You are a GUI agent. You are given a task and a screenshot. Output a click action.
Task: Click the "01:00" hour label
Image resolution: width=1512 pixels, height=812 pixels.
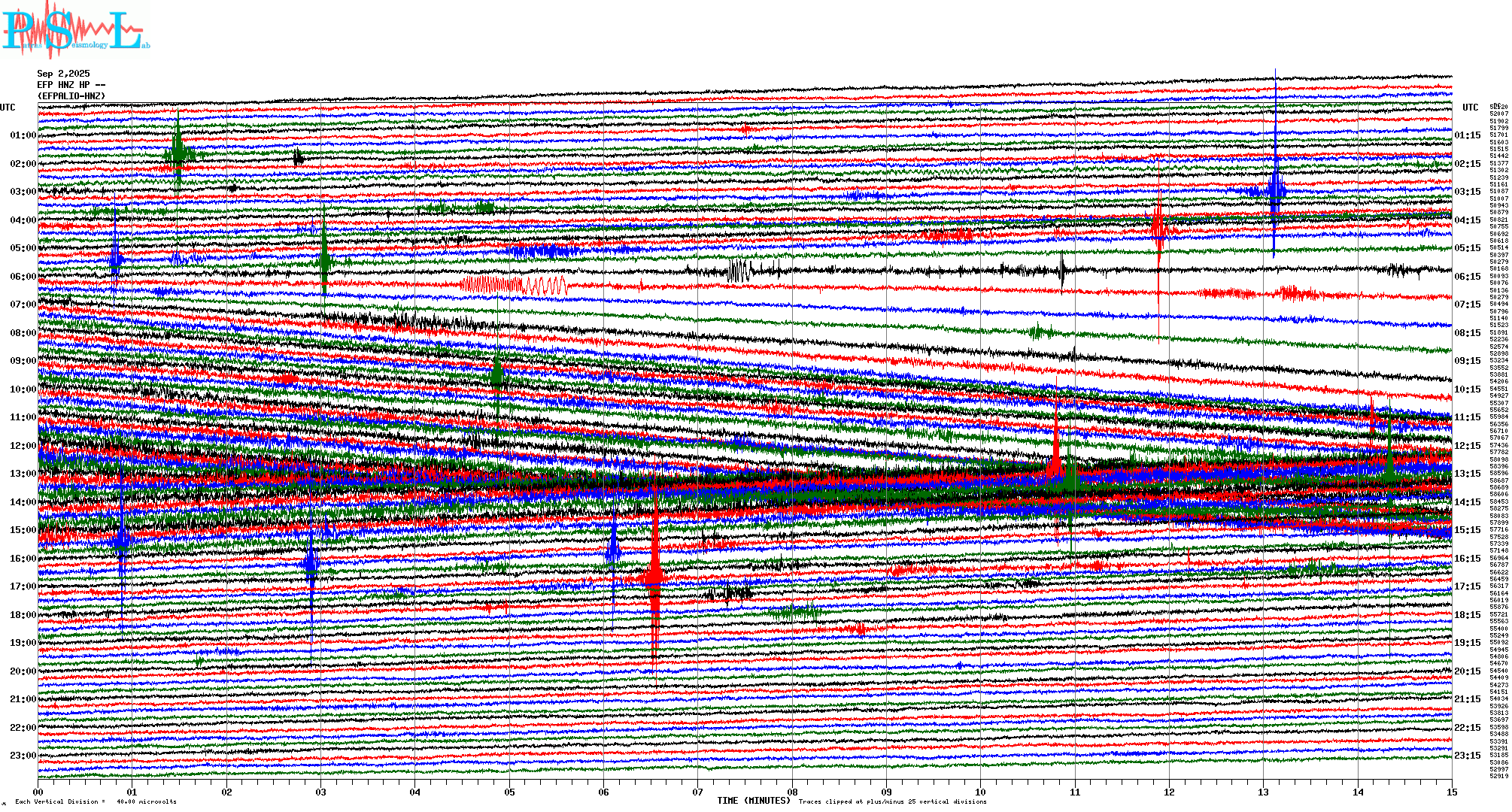pyautogui.click(x=23, y=135)
